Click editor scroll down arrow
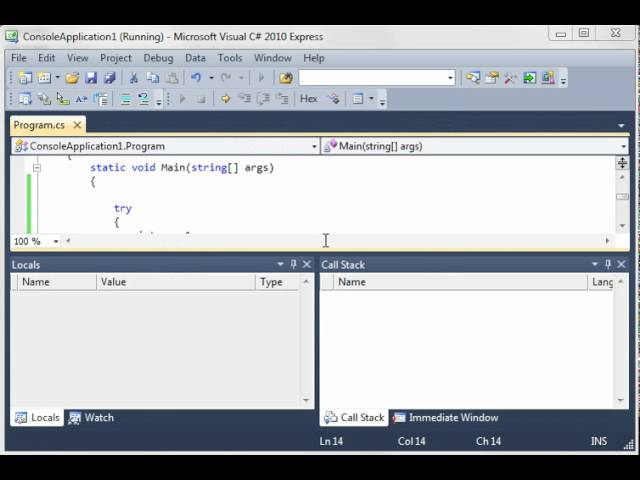This screenshot has width=640, height=480. pos(622,225)
